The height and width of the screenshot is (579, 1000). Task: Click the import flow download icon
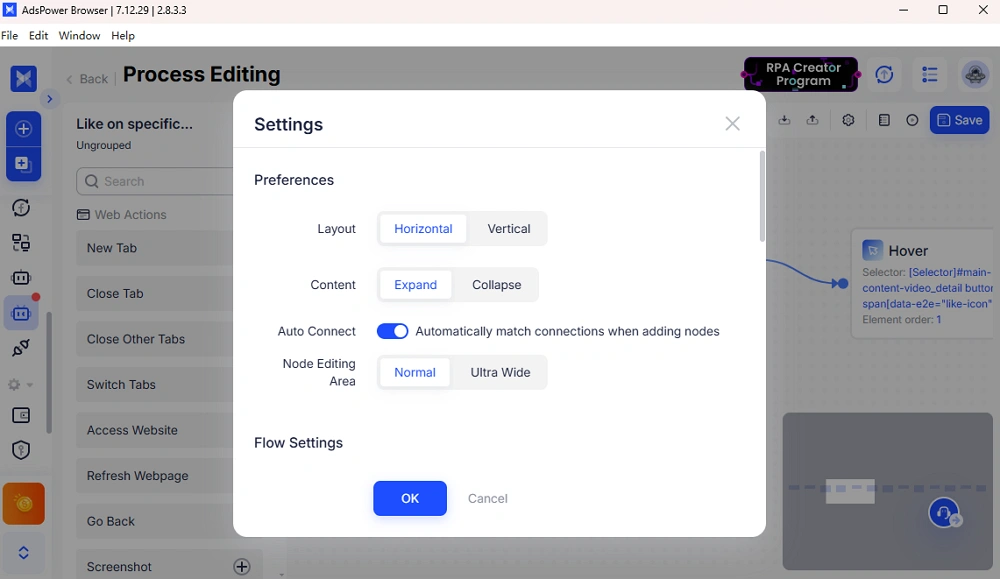pos(785,119)
